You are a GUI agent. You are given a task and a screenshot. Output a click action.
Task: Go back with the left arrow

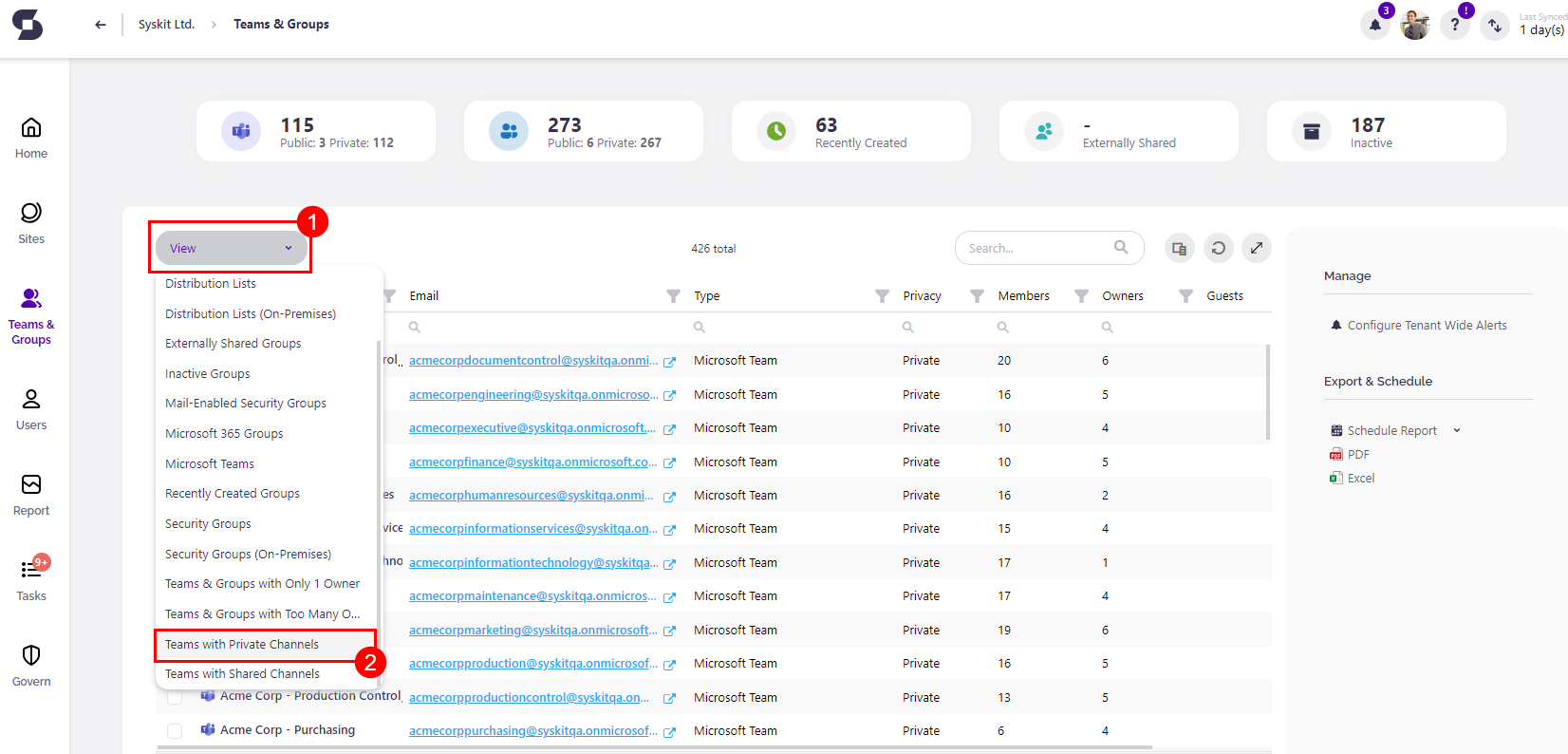tap(101, 25)
